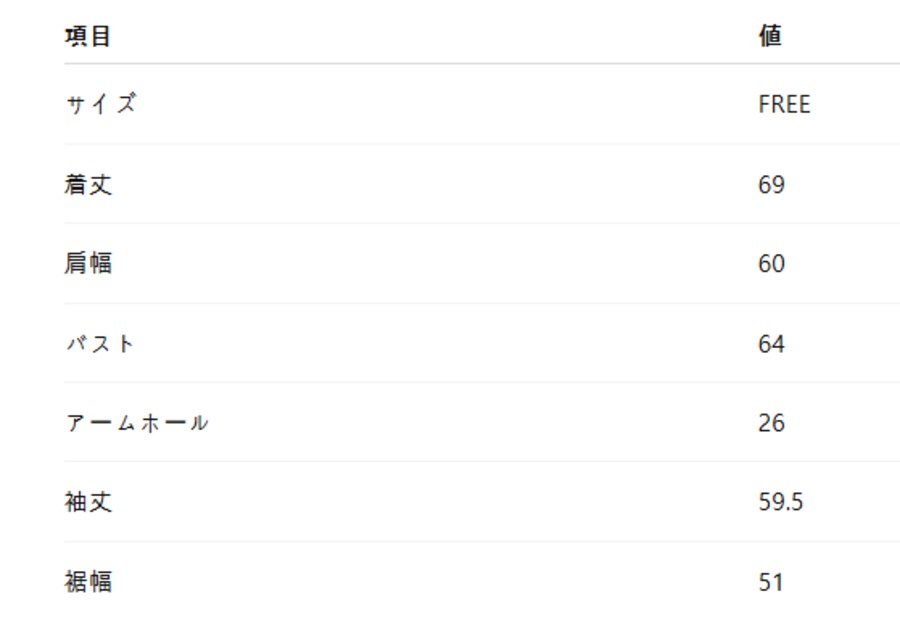Image resolution: width=900 pixels, height=631 pixels.
Task: Select the 裾幅 label cell
Action: click(88, 581)
